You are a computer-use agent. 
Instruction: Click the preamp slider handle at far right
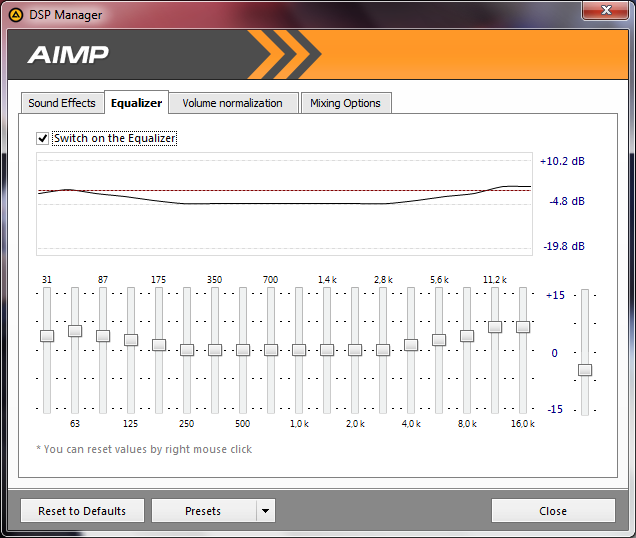585,370
